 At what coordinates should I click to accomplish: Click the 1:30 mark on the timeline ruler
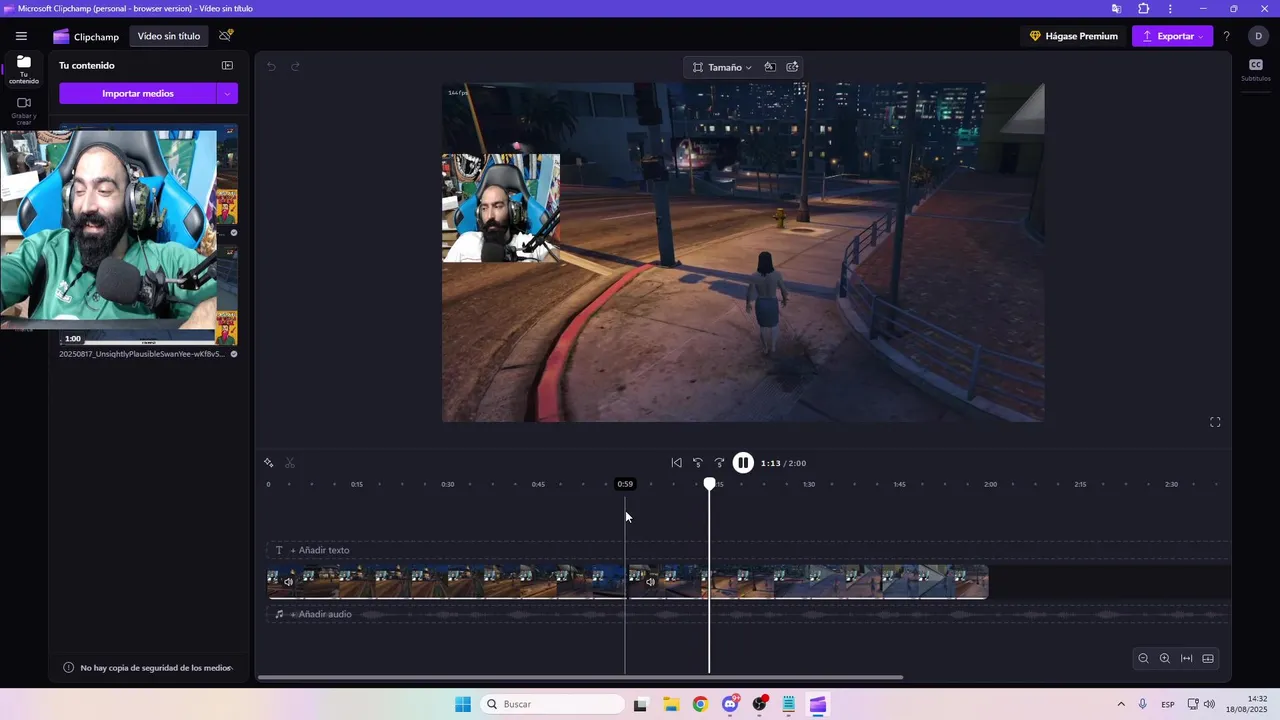tap(808, 484)
